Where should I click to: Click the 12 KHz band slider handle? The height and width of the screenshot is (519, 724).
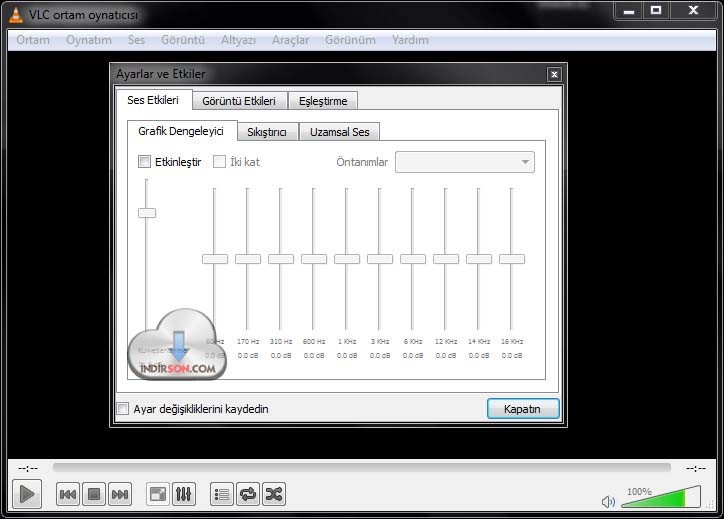(x=446, y=259)
